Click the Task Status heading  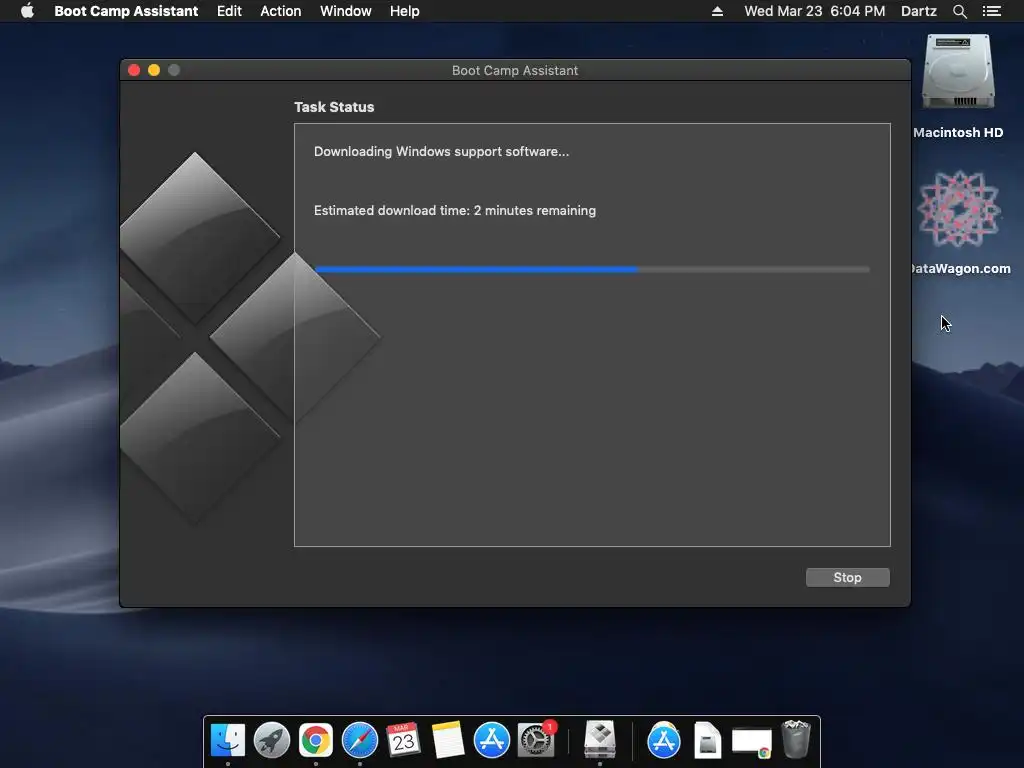pyautogui.click(x=334, y=107)
